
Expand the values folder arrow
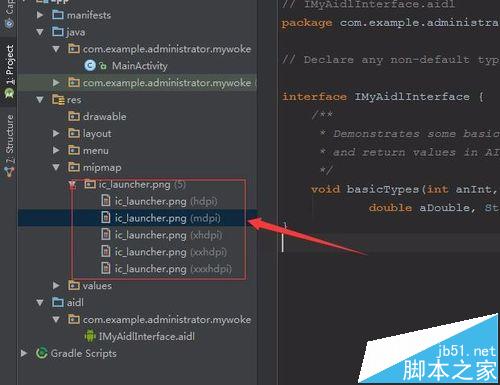(56, 285)
